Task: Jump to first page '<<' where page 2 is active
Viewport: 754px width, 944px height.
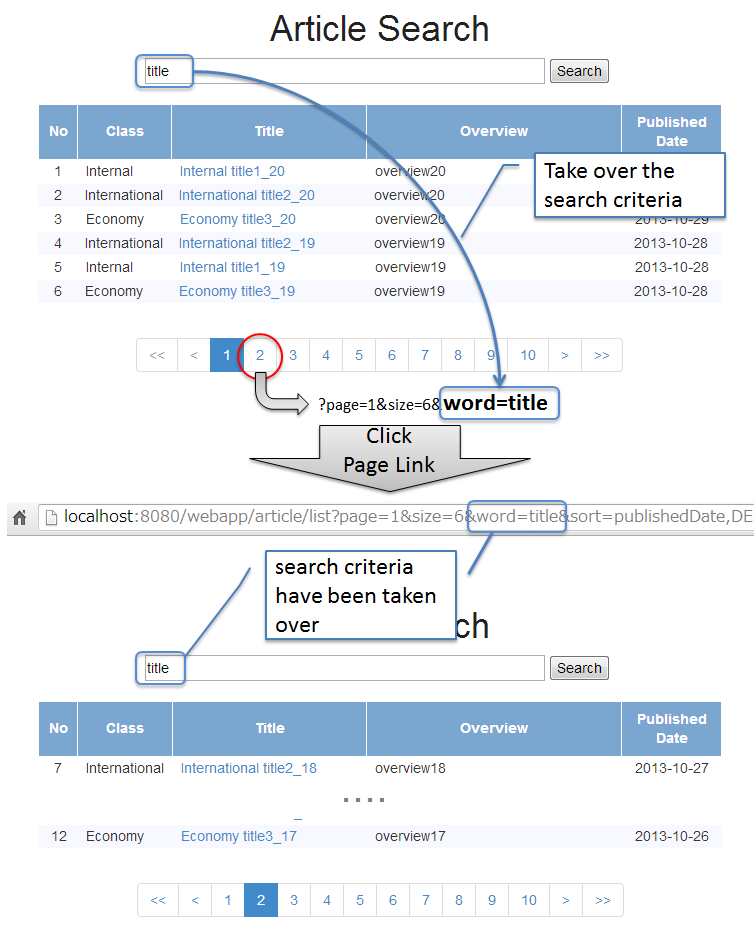Action: click(158, 900)
